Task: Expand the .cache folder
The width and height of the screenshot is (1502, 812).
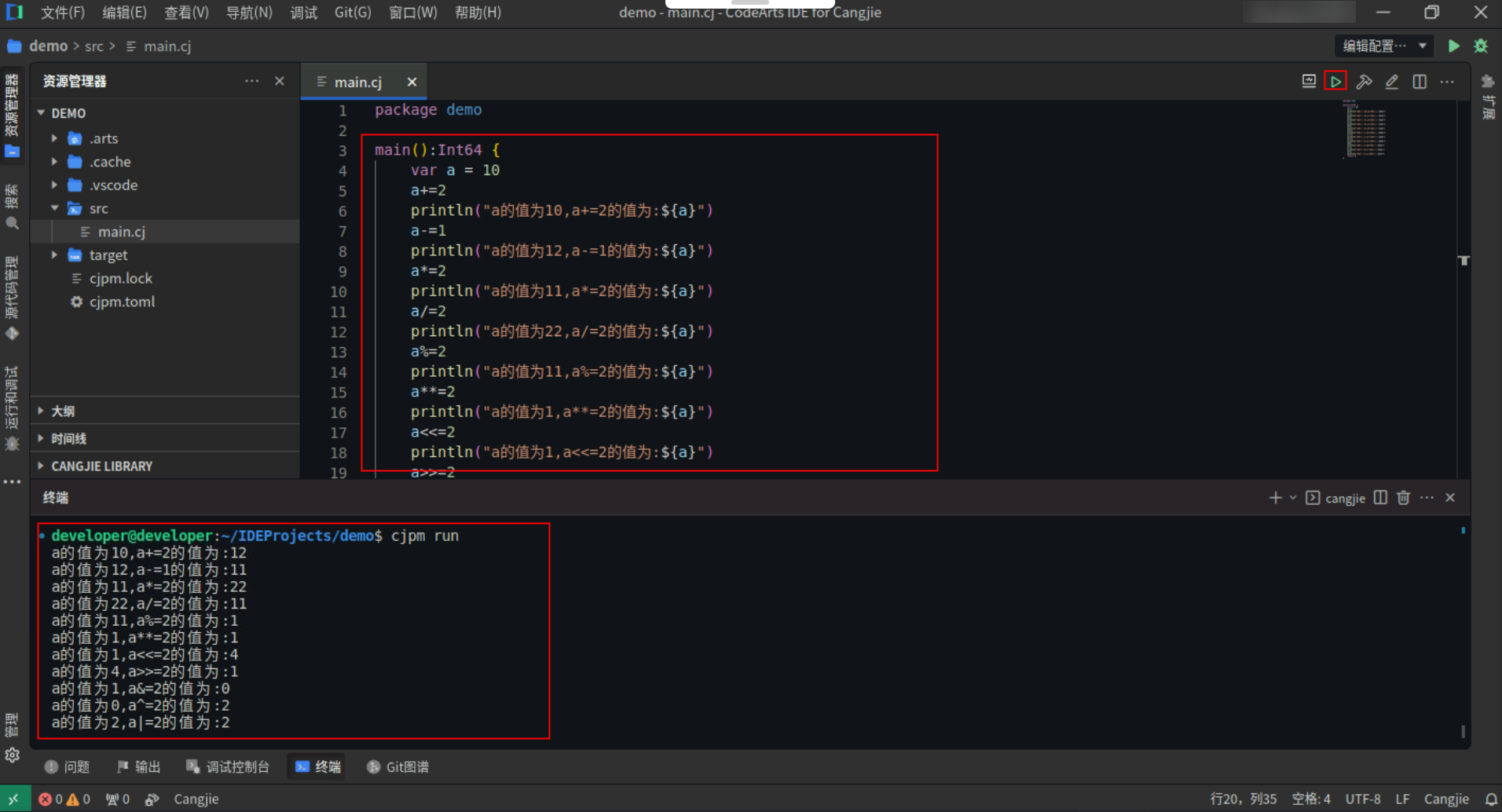Action: pos(54,162)
